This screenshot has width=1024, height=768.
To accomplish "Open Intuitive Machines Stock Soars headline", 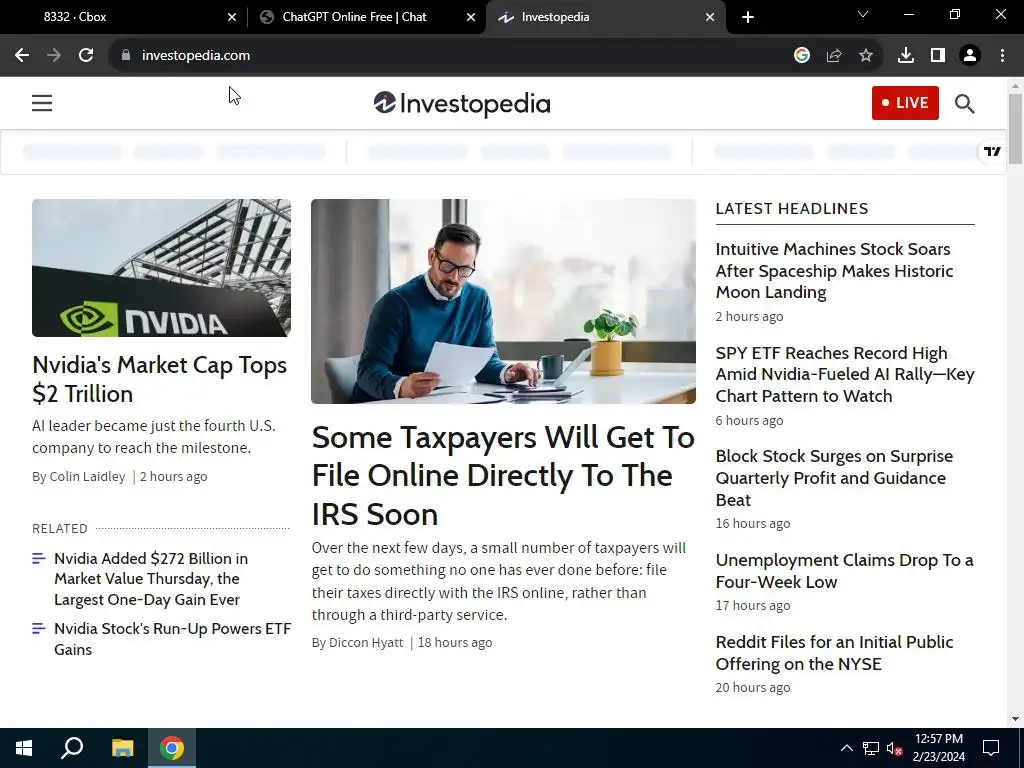I will [834, 270].
